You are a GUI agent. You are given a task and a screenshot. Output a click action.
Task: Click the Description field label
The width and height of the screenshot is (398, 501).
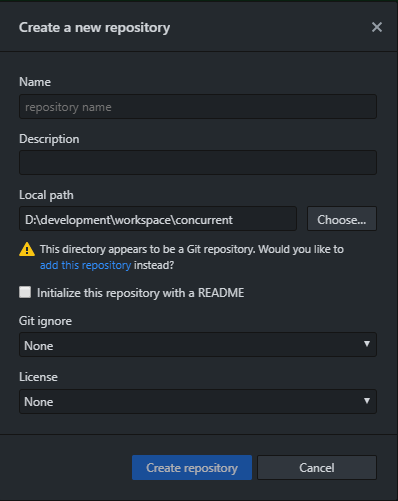pyautogui.click(x=49, y=139)
